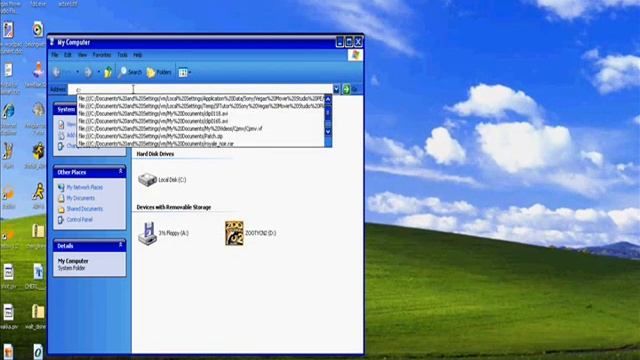Open the Shared Documents link
This screenshot has width=640, height=360.
click(84, 209)
